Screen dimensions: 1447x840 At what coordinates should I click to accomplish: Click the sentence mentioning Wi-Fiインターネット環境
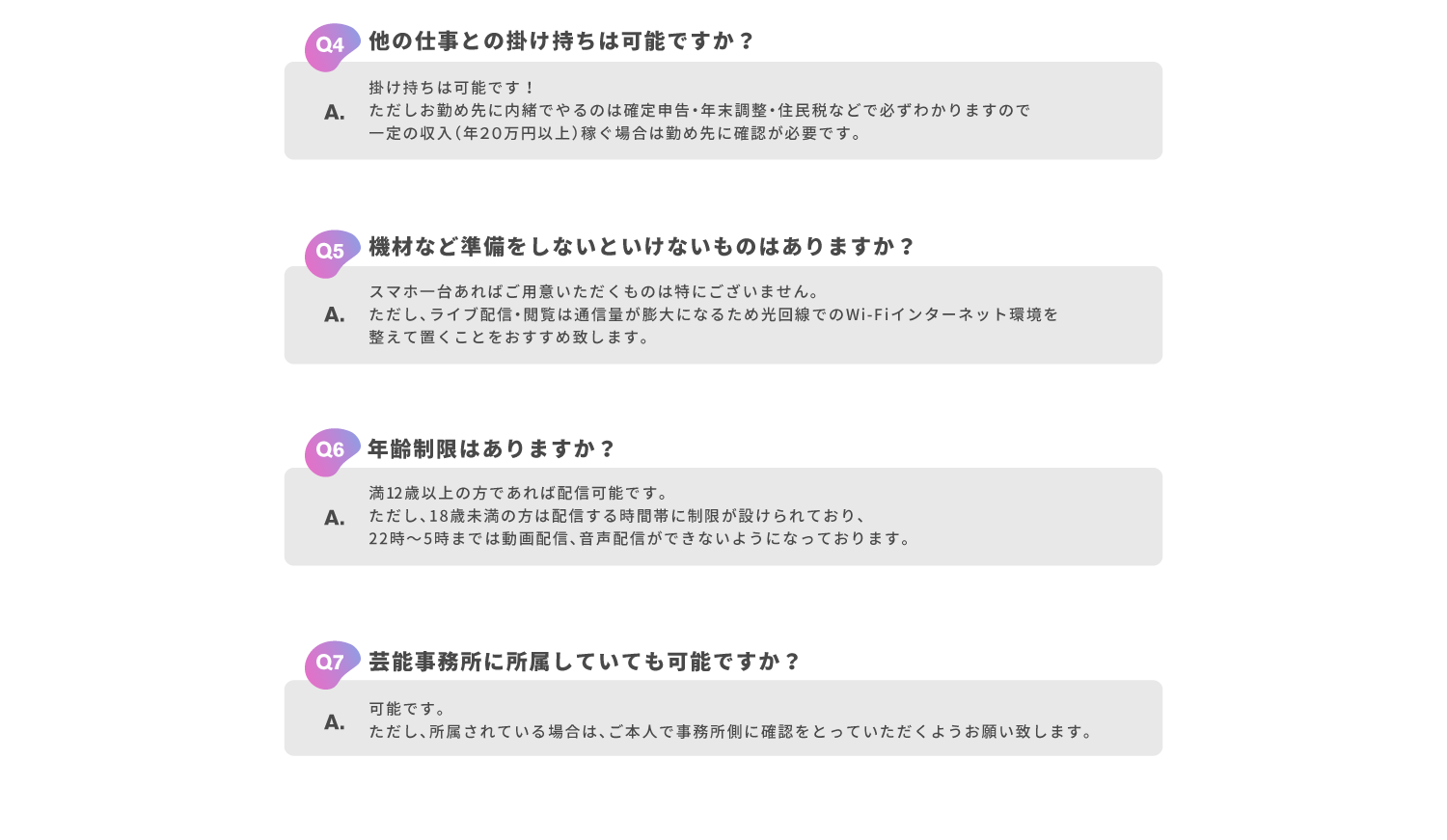pyautogui.click(x=714, y=314)
